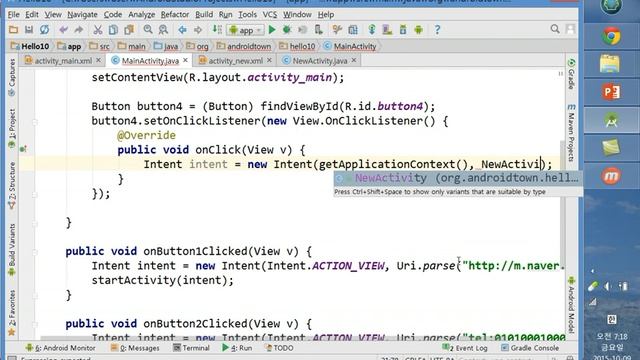Click Hello10 in the breadcrumb bar
The width and height of the screenshot is (640, 360).
pos(30,47)
